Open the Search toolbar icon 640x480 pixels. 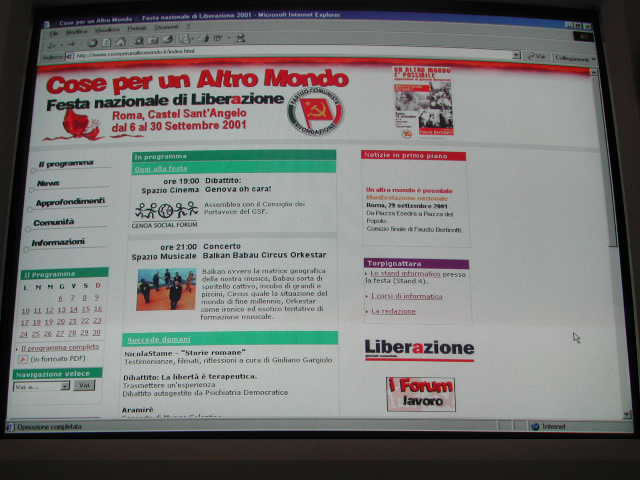(x=139, y=40)
